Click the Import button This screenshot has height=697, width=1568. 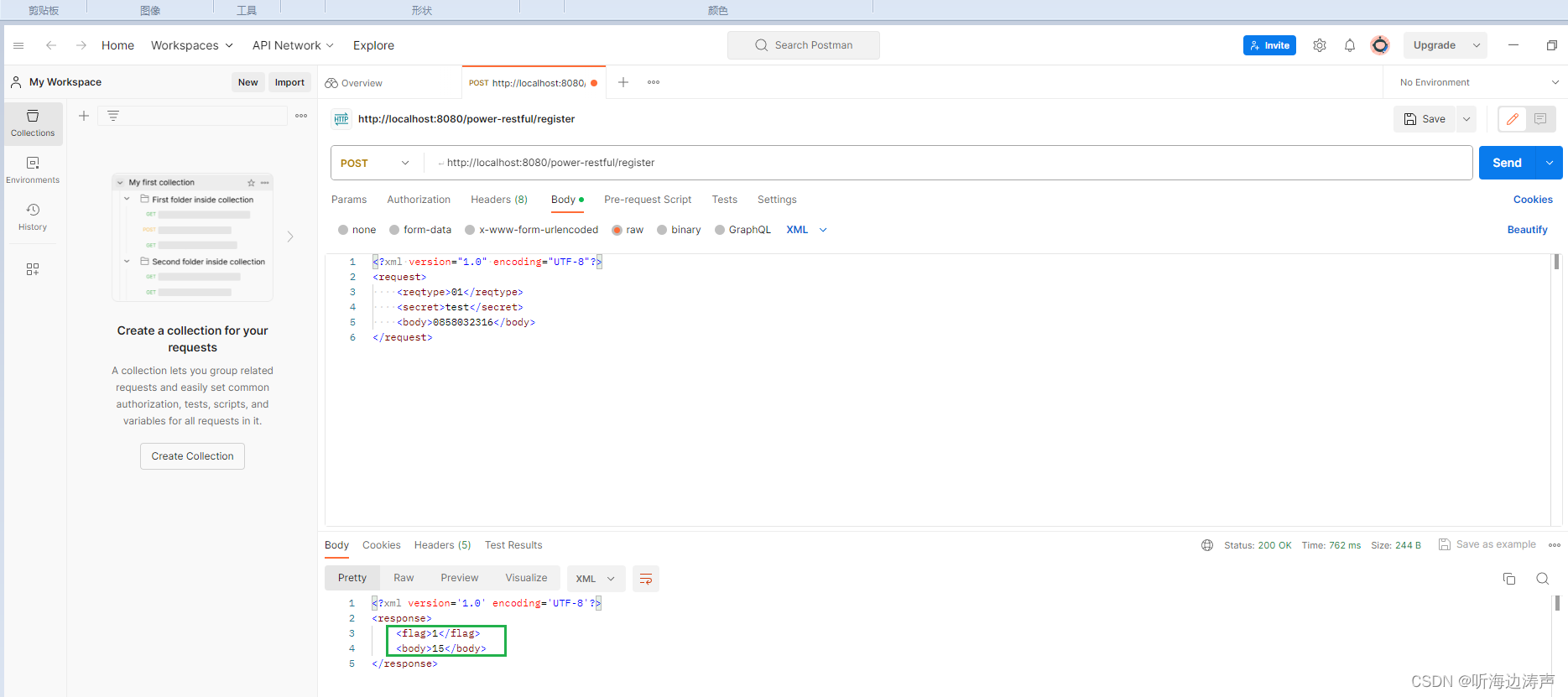click(289, 82)
